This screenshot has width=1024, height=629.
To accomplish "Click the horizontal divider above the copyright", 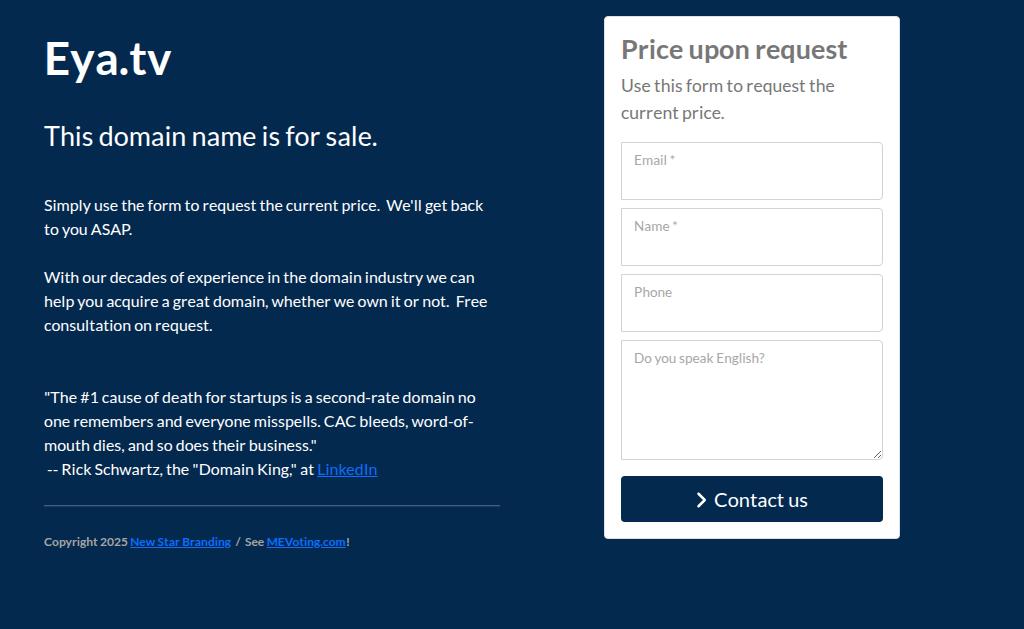I will click(272, 506).
